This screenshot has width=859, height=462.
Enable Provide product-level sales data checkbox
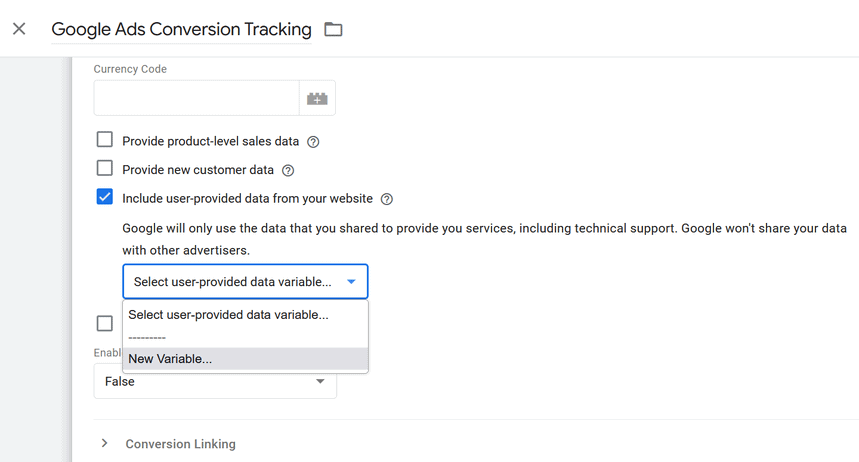click(x=105, y=140)
